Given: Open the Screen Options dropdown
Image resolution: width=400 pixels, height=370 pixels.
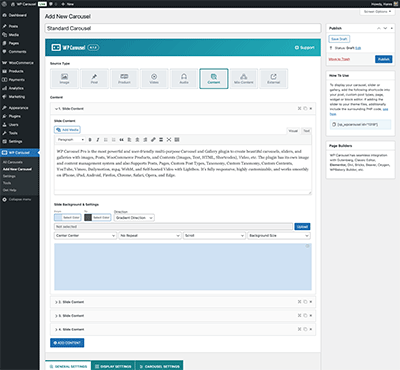Looking at the screenshot, I should click(377, 12).
